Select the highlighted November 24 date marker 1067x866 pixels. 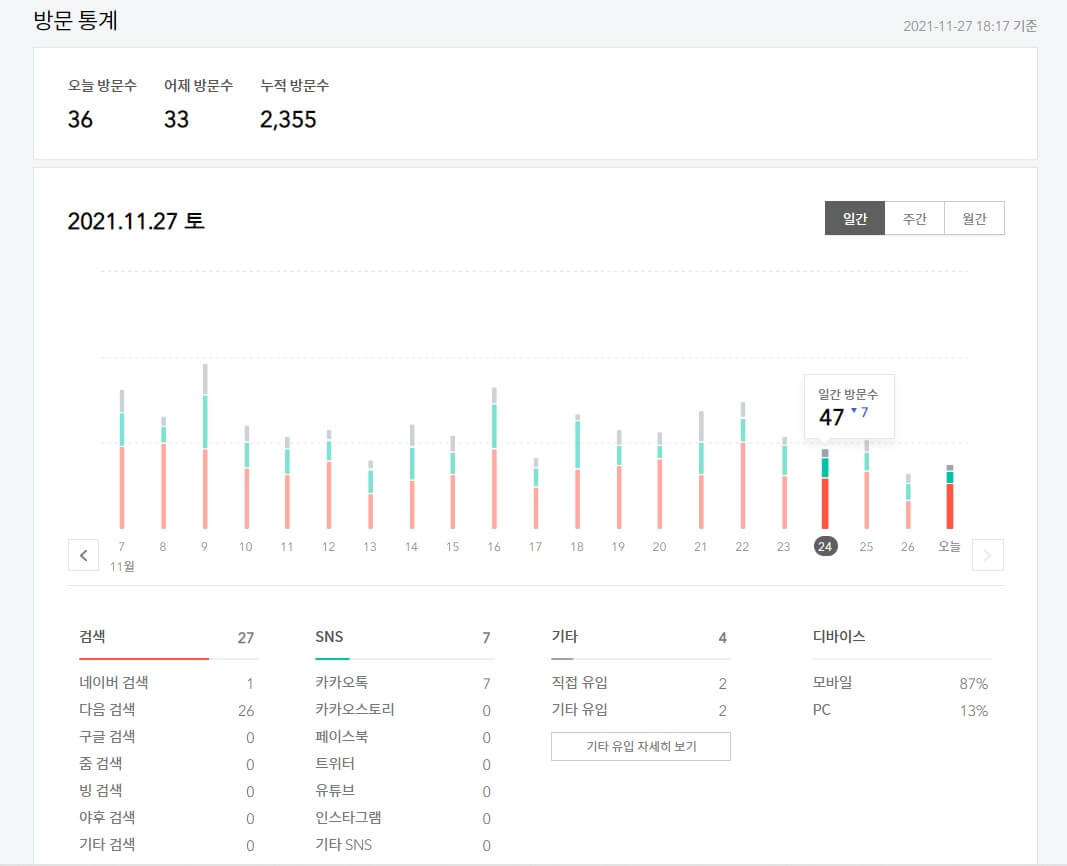coord(824,546)
